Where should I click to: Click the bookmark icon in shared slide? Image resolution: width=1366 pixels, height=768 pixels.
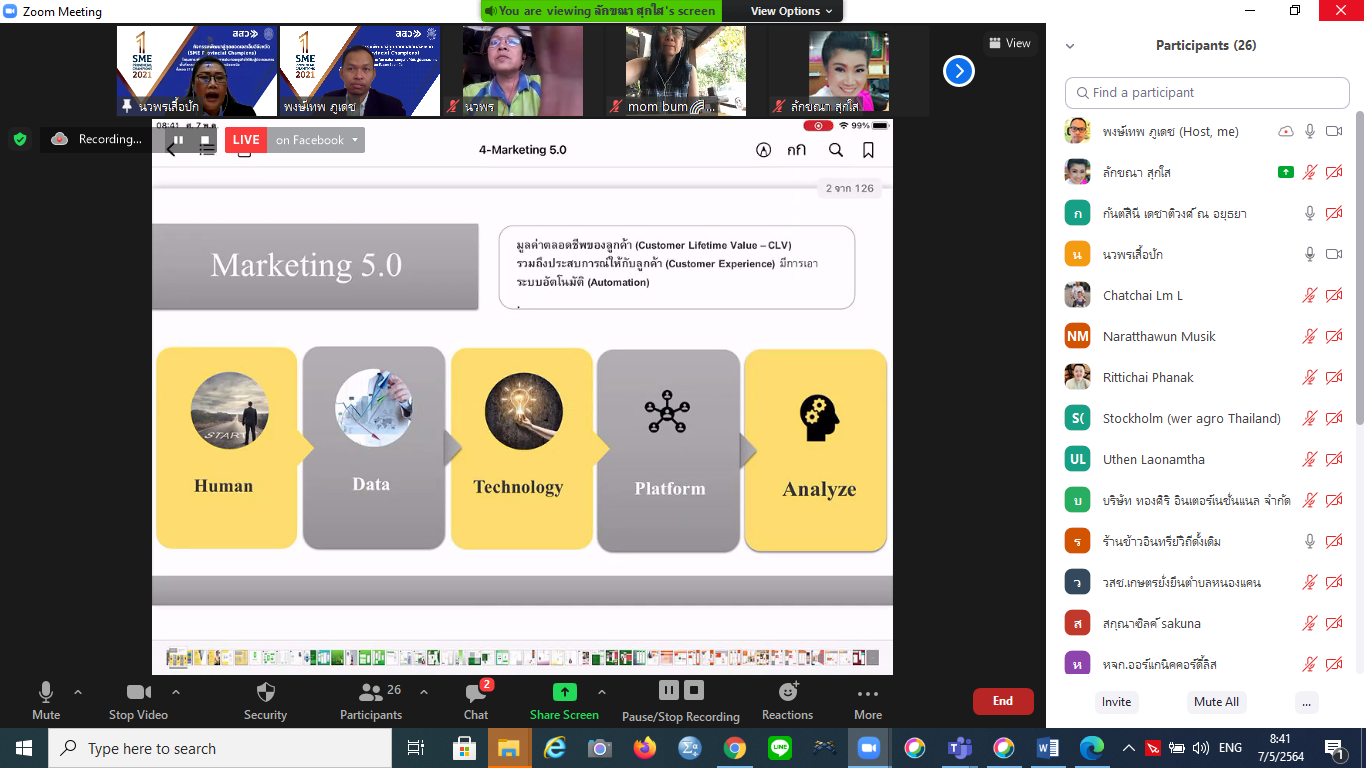[x=868, y=150]
